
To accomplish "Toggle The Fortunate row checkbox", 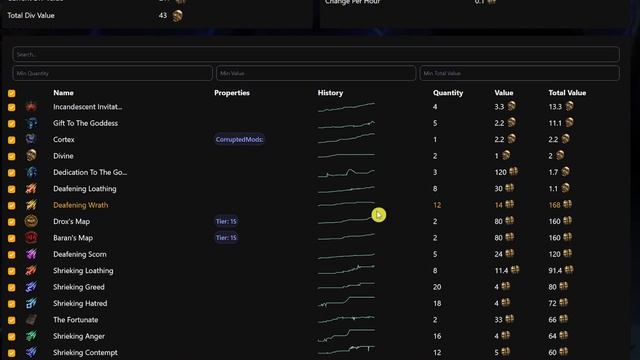I will (11, 320).
